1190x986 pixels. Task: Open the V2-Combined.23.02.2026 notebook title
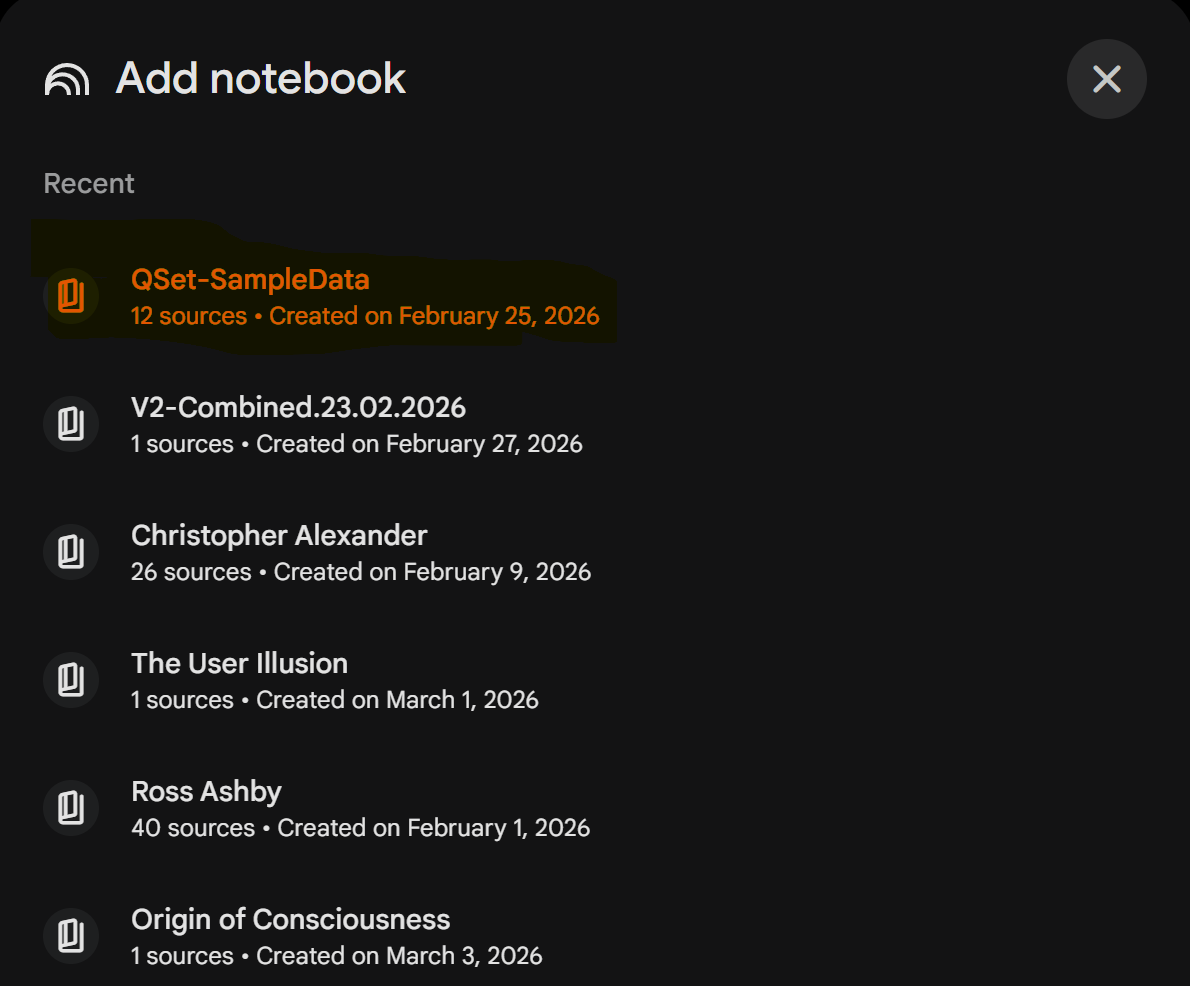[x=298, y=407]
